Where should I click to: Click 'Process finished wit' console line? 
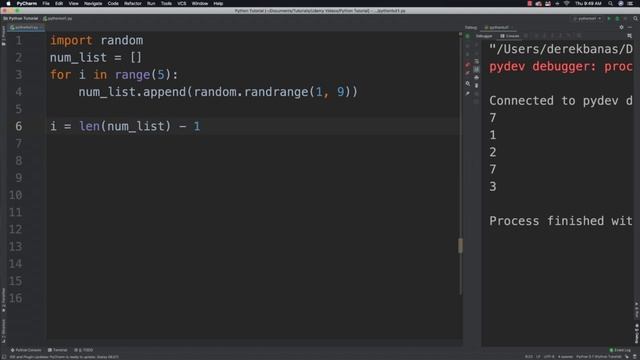560,221
